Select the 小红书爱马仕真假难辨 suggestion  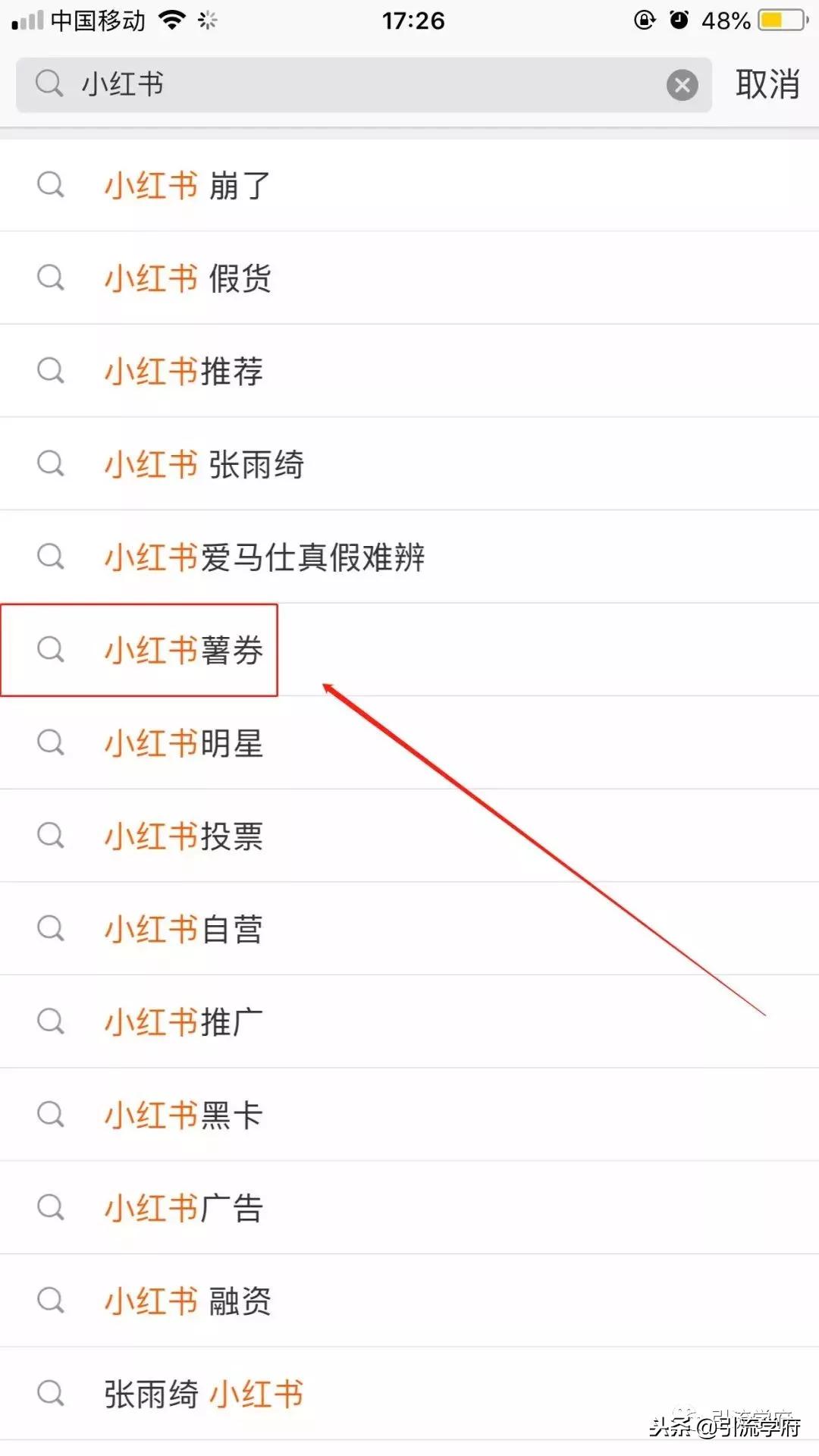tap(265, 556)
